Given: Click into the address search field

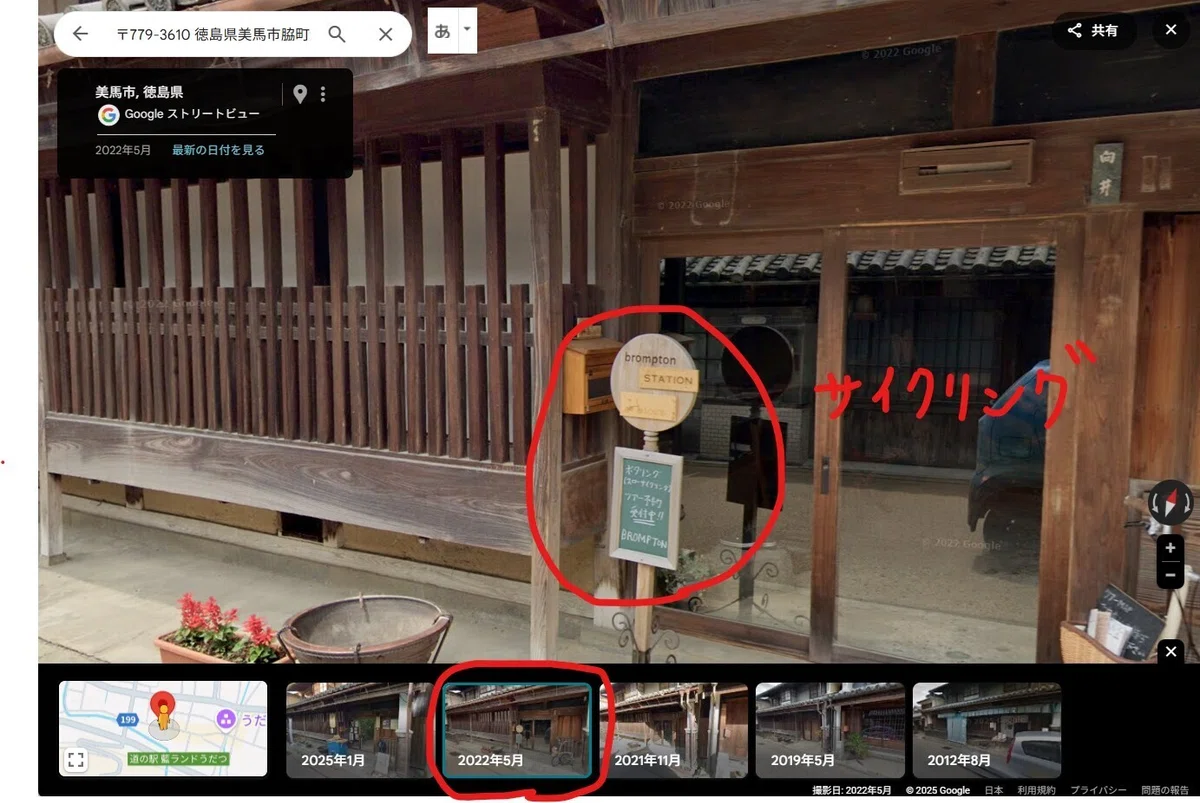Looking at the screenshot, I should click(212, 34).
